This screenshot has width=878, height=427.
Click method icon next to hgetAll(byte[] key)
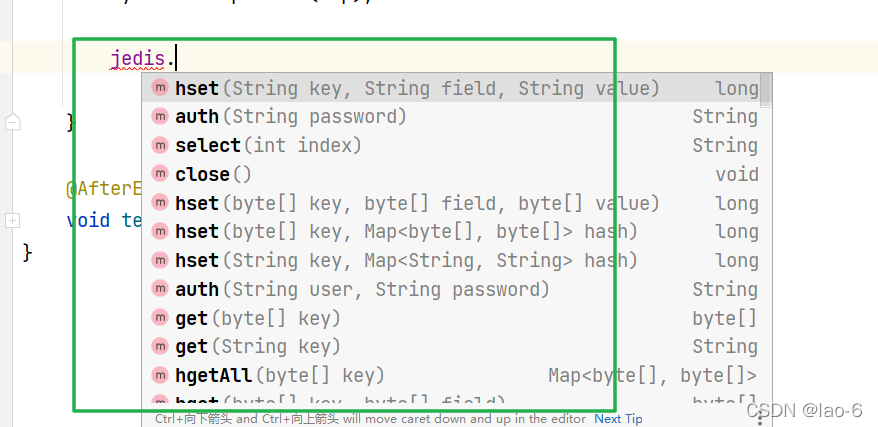click(x=160, y=376)
